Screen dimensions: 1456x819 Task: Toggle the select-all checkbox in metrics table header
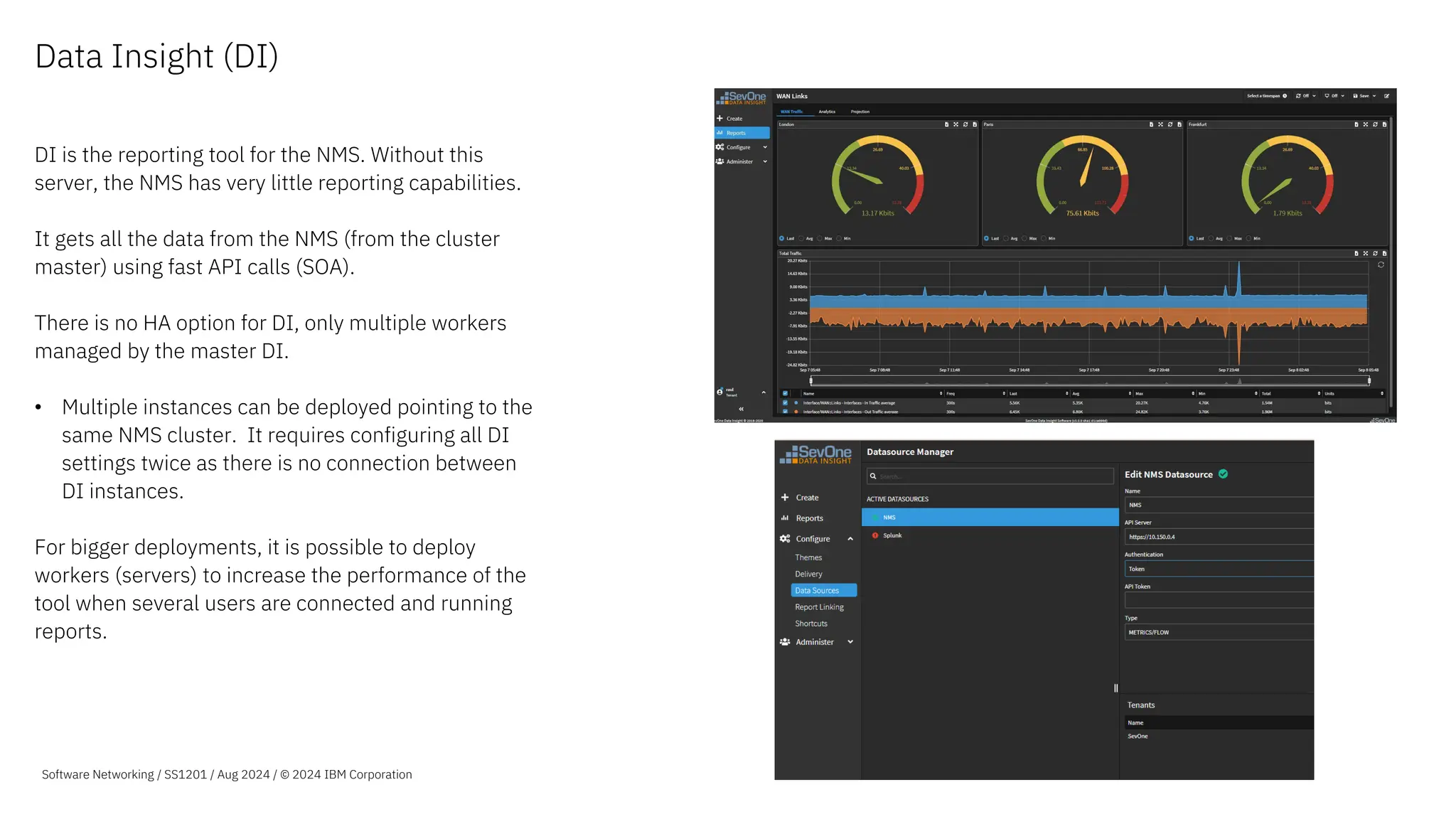pos(785,393)
